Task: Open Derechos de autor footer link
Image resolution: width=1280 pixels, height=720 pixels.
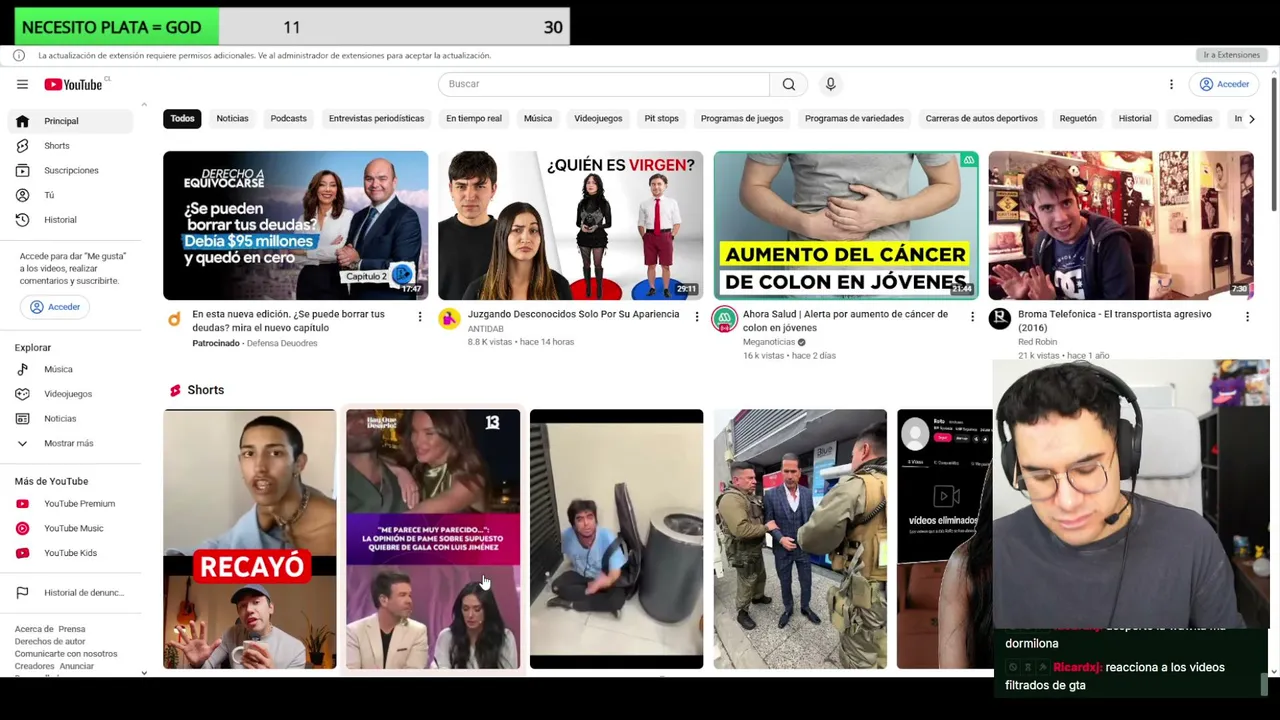Action: click(50, 641)
